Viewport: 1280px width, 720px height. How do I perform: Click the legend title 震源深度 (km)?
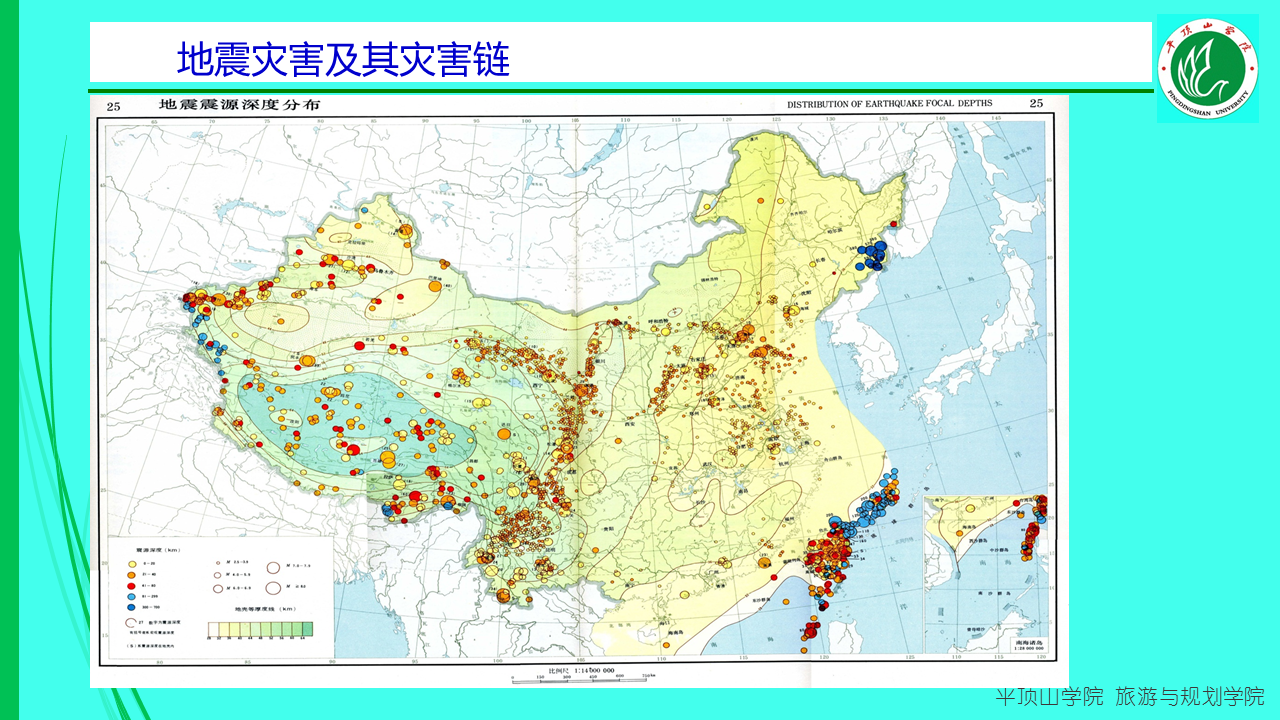(x=157, y=551)
